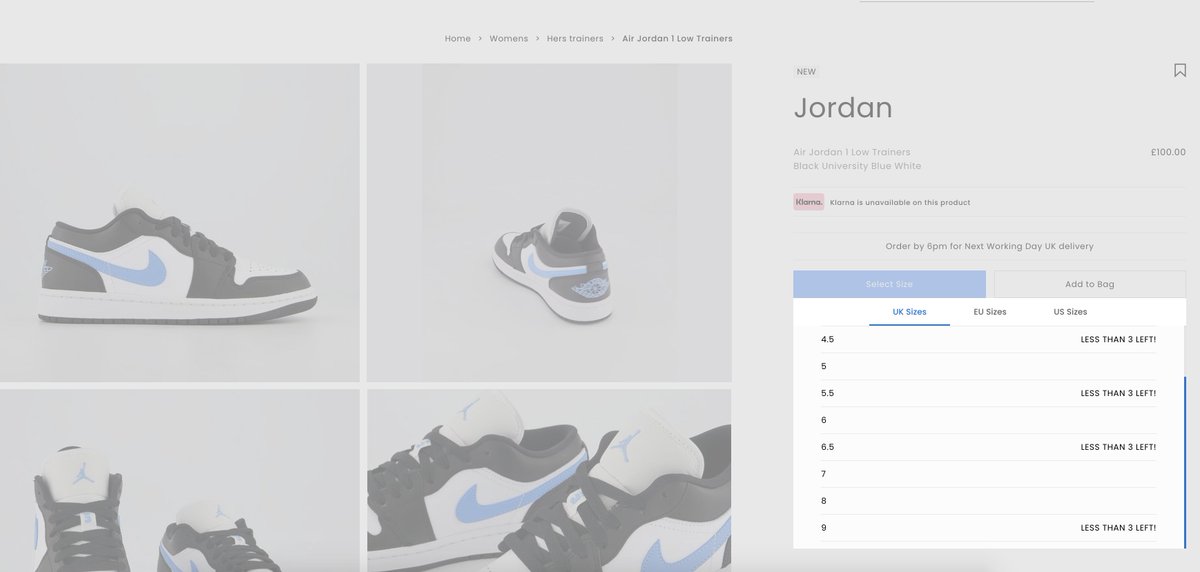Click Air Jordan 1 Low Trainers breadcrumb
The width and height of the screenshot is (1200, 572).
point(677,38)
